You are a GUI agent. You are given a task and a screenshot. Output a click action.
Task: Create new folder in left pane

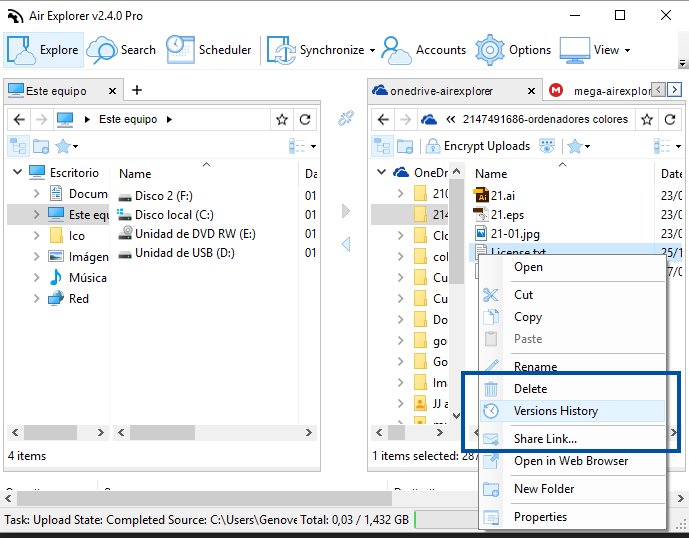coord(41,146)
